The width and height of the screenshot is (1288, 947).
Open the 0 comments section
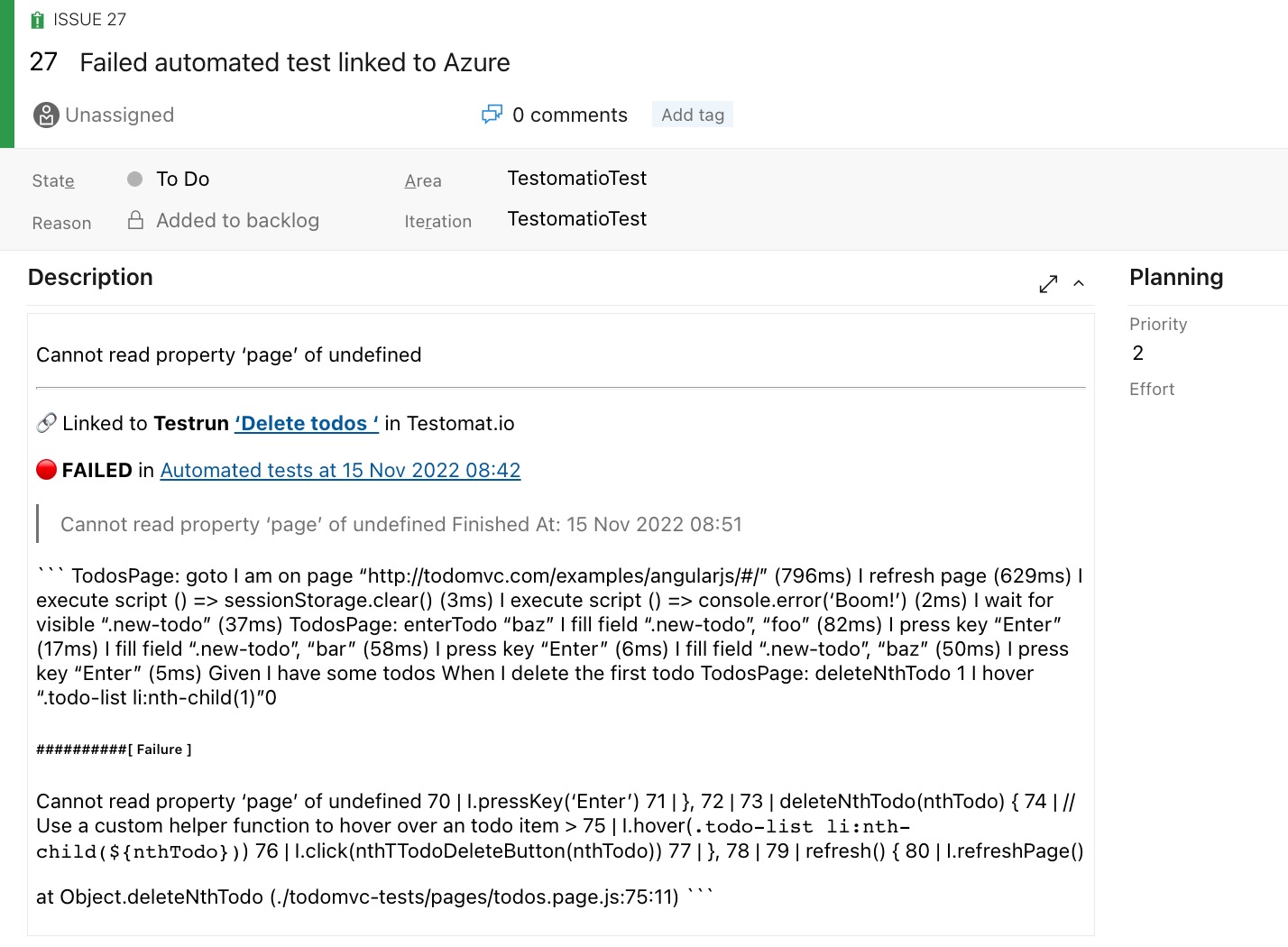click(570, 115)
